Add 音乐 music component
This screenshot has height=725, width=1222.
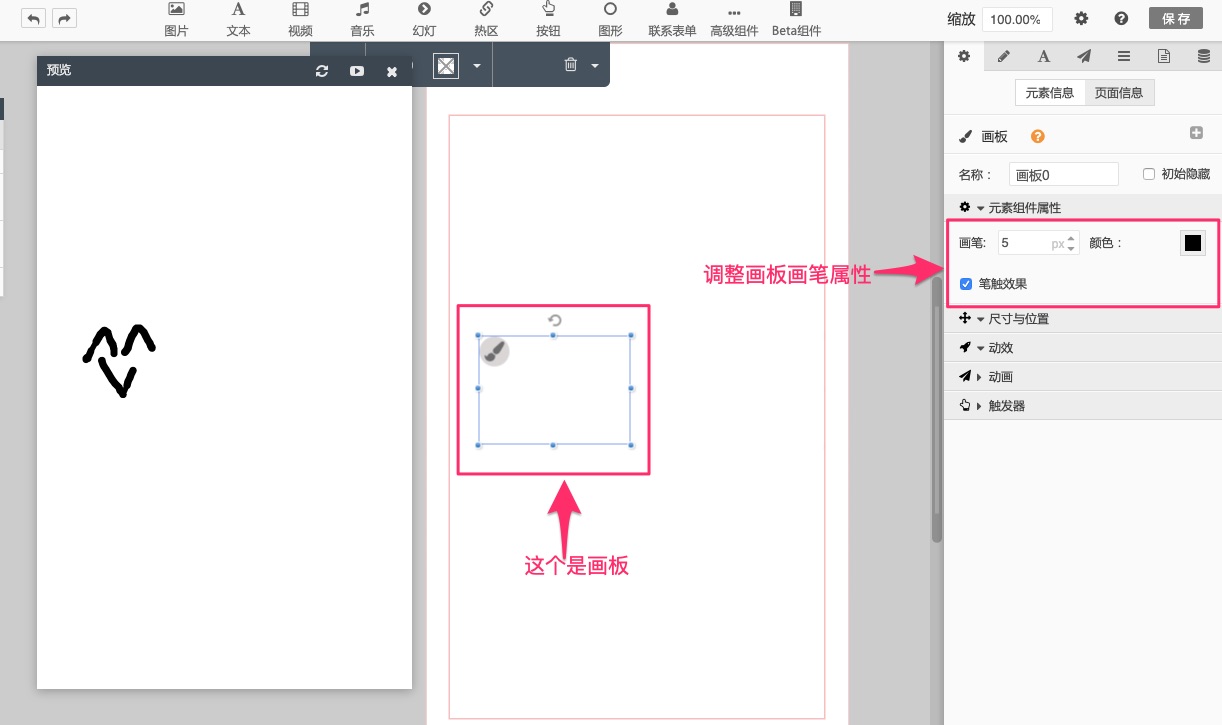point(362,19)
